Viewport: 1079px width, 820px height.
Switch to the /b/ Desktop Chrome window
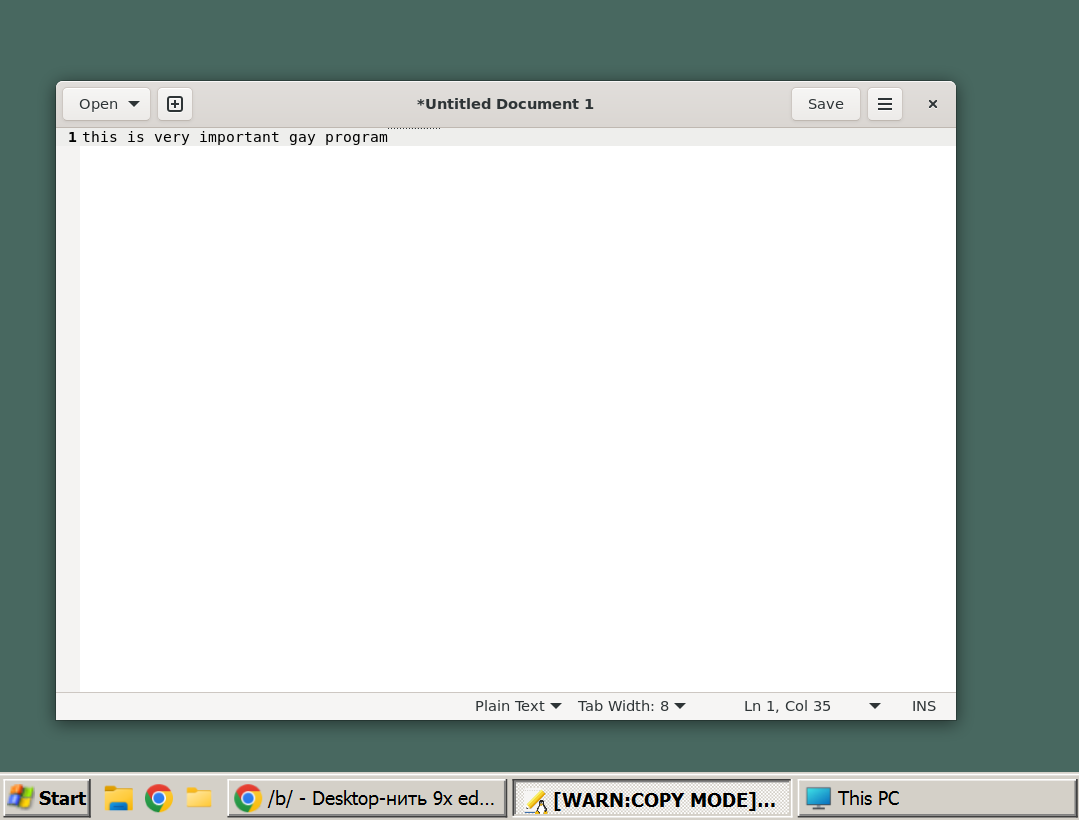(367, 798)
